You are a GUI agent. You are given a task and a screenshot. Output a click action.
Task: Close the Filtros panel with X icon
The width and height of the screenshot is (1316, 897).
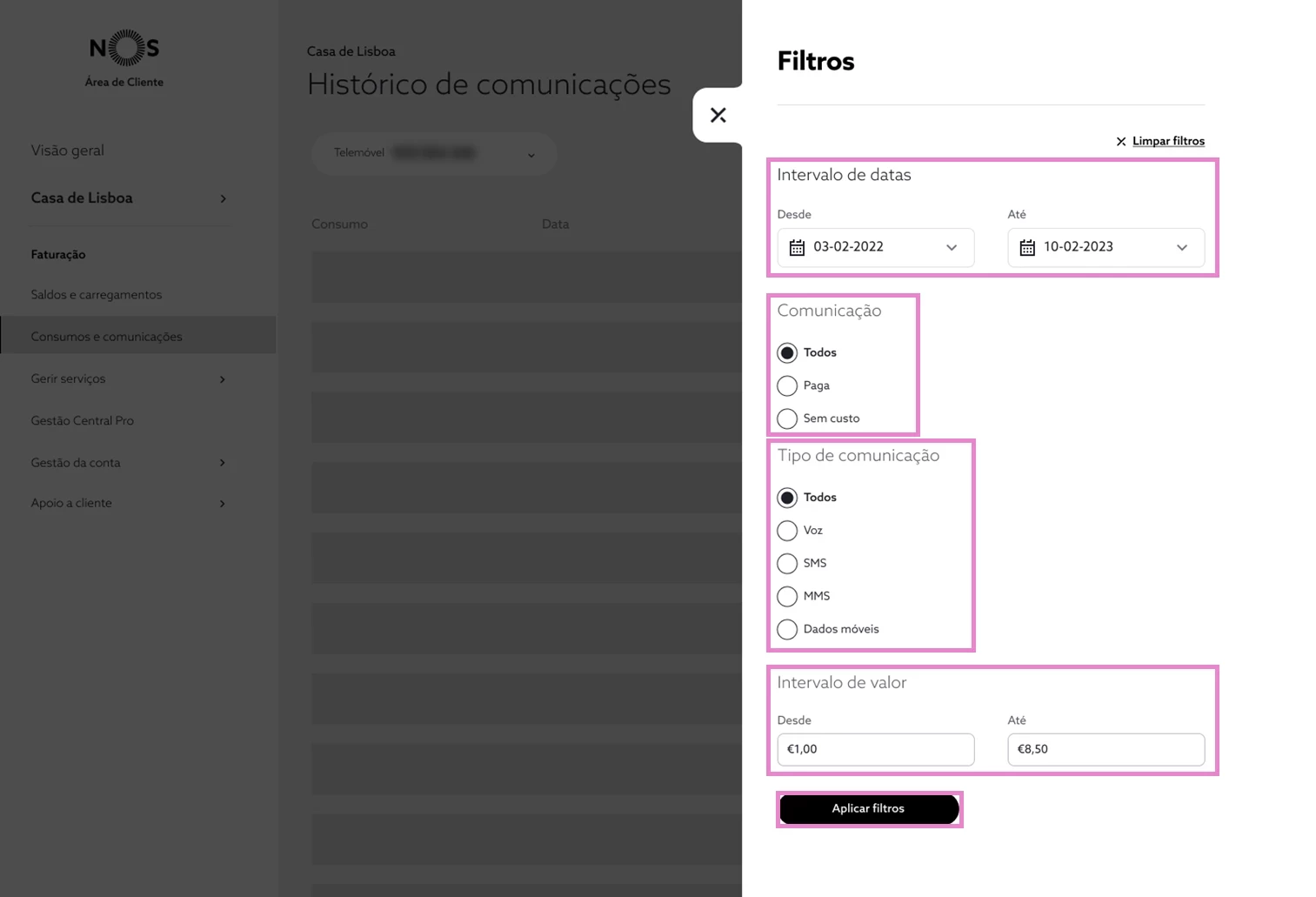pos(718,115)
